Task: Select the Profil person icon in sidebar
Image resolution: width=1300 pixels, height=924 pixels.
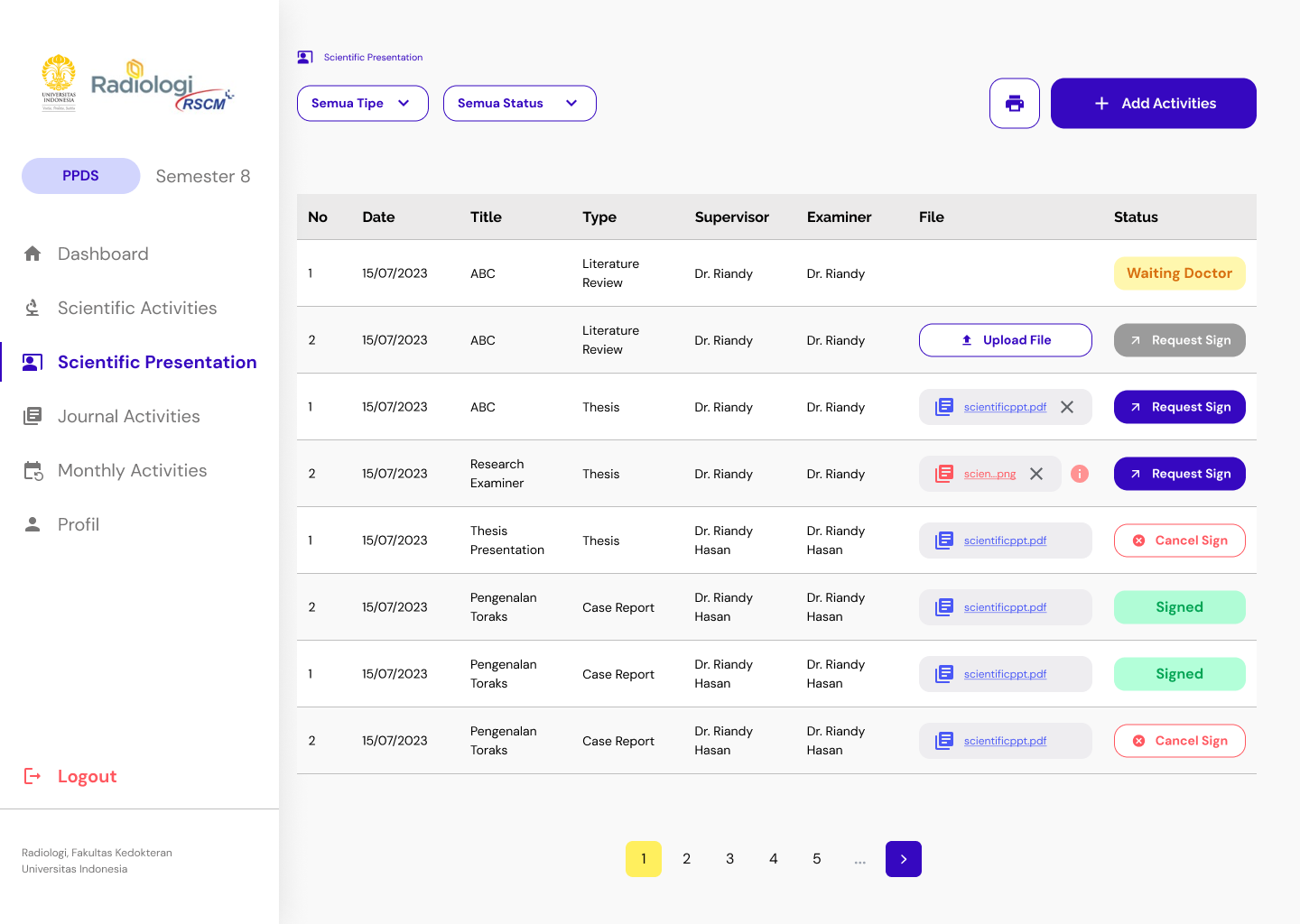Action: [x=32, y=524]
